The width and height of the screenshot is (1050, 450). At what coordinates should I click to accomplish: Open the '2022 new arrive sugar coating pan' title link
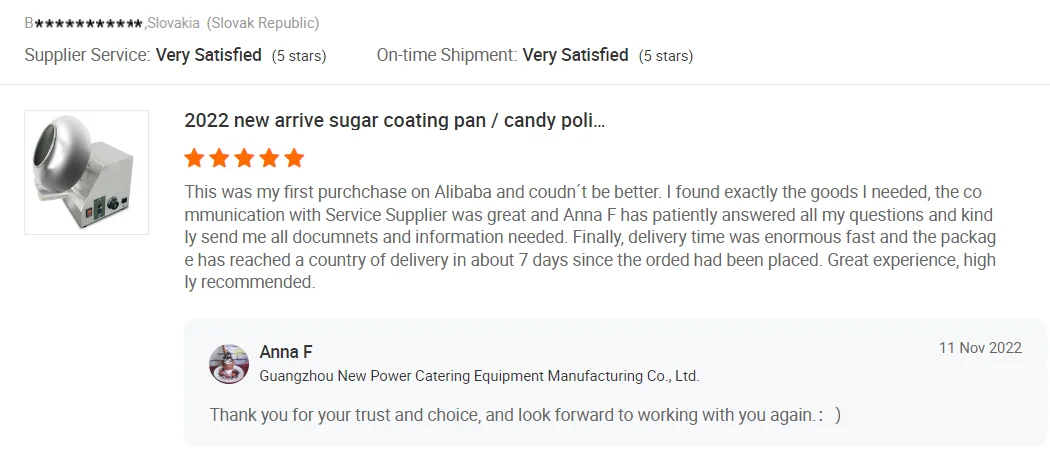pyautogui.click(x=395, y=121)
